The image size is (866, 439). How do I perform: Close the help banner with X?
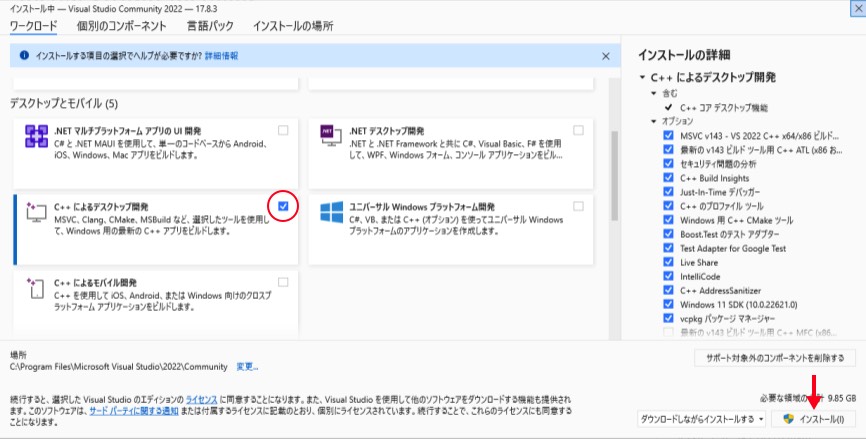click(x=605, y=57)
